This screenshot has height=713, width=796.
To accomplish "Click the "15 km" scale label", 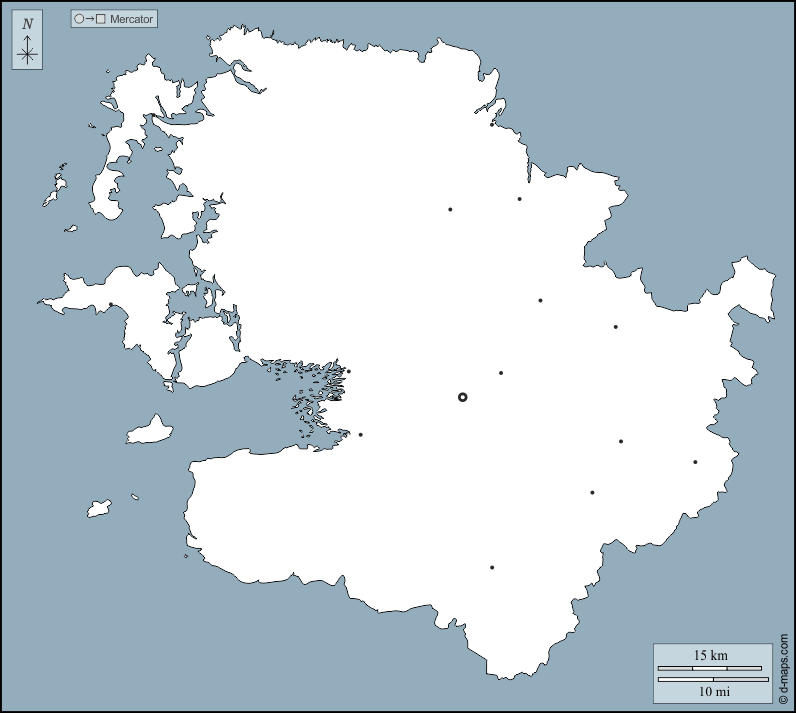I will (711, 655).
